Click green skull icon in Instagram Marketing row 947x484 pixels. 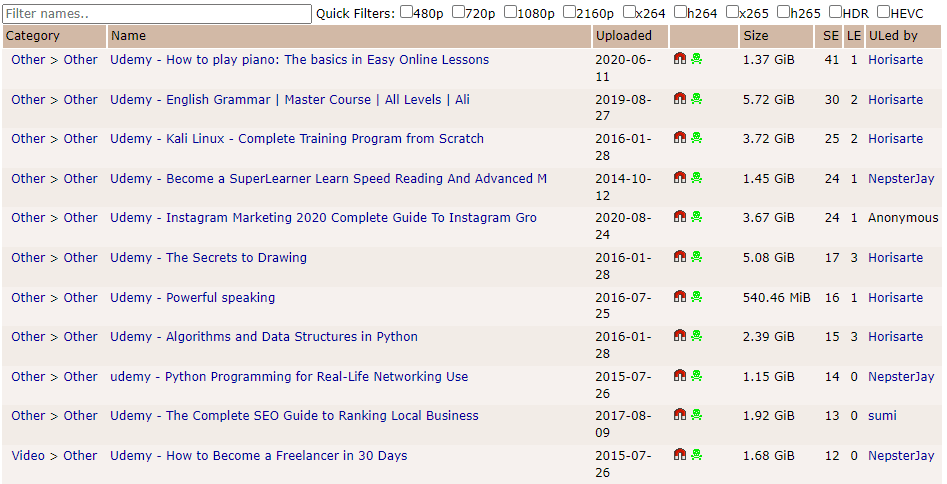click(696, 217)
